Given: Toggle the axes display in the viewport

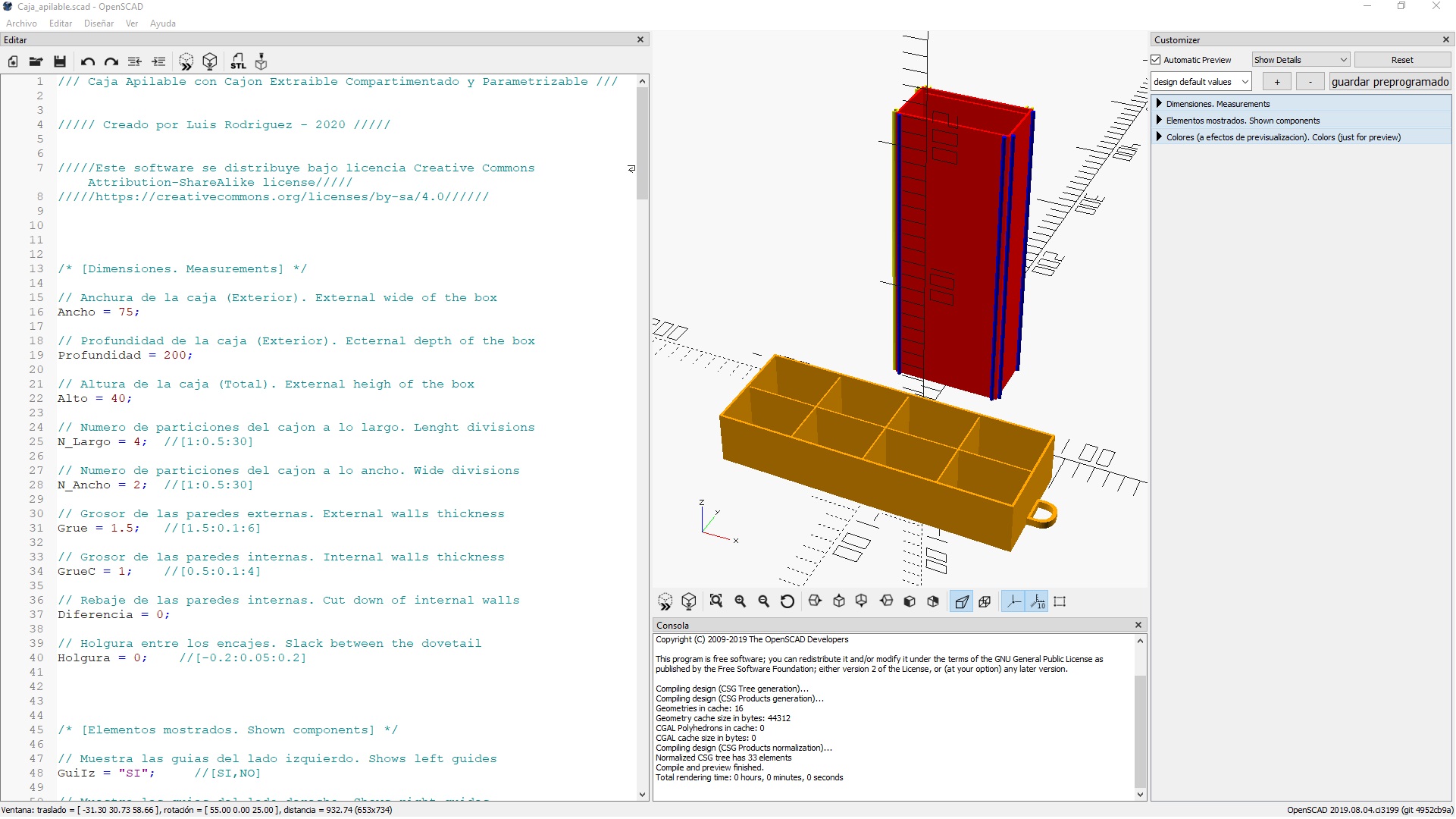Looking at the screenshot, I should [x=1013, y=601].
